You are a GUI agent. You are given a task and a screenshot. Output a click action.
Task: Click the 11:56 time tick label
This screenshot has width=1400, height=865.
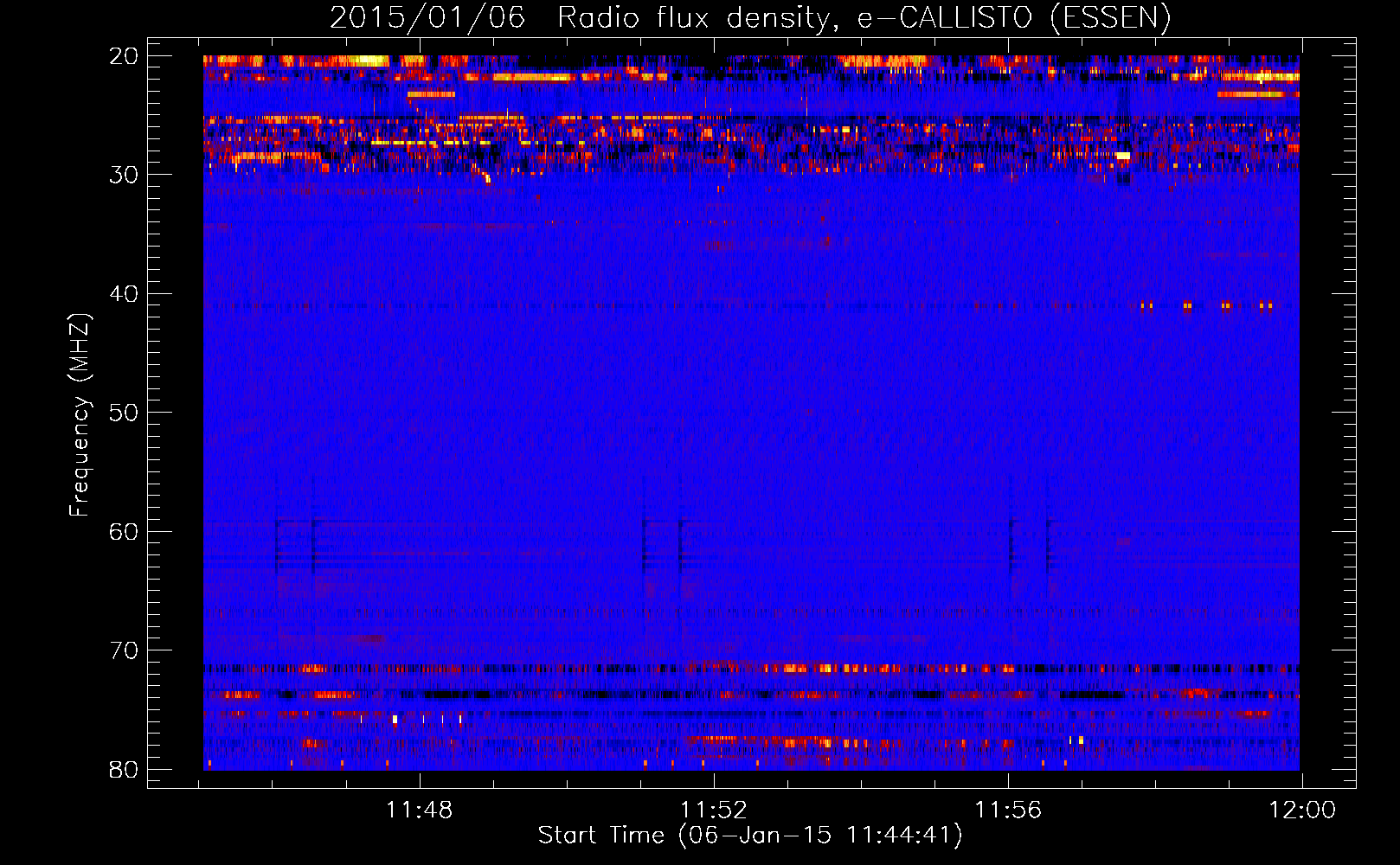click(x=1008, y=811)
